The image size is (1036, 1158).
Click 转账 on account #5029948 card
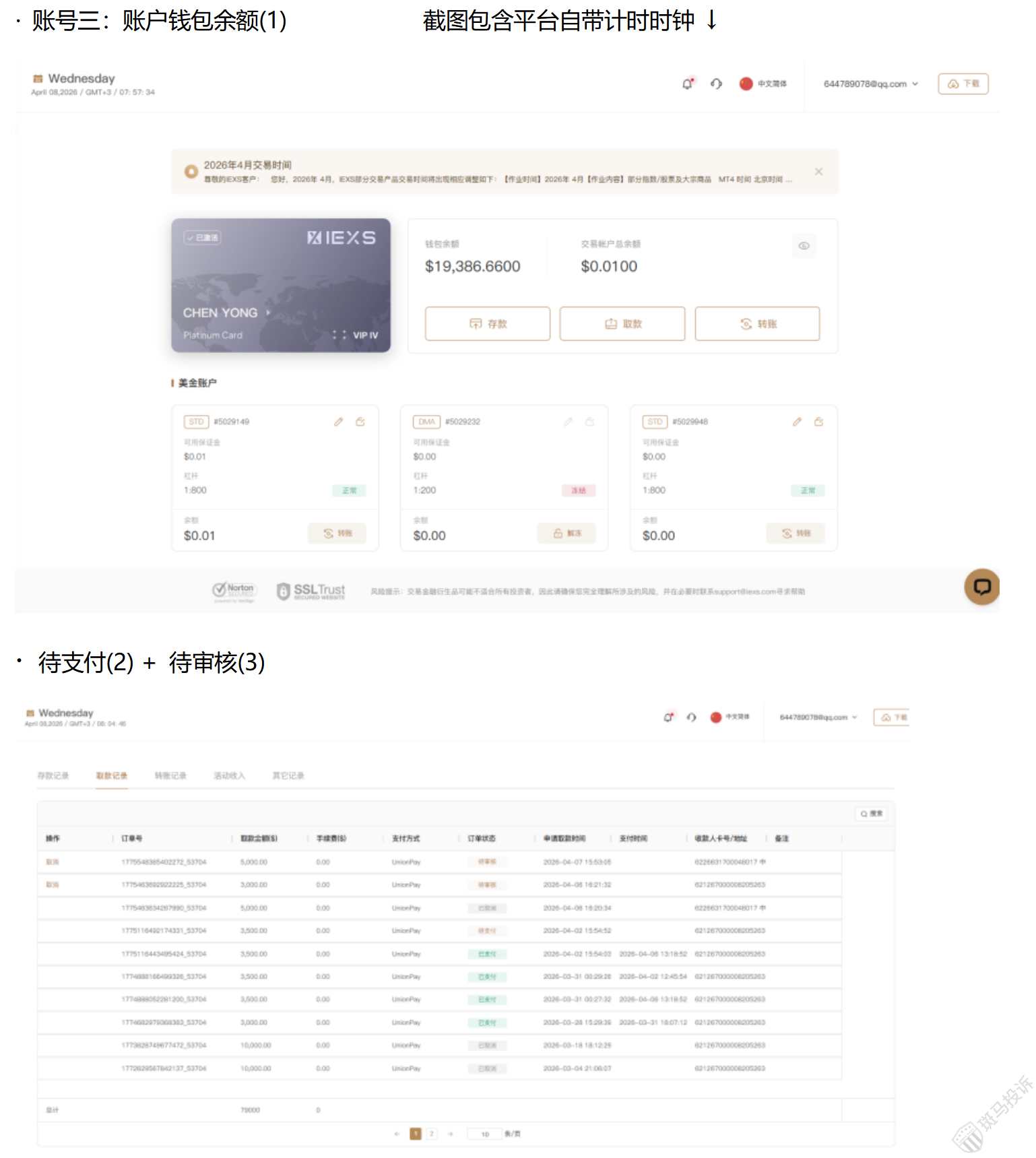point(796,534)
